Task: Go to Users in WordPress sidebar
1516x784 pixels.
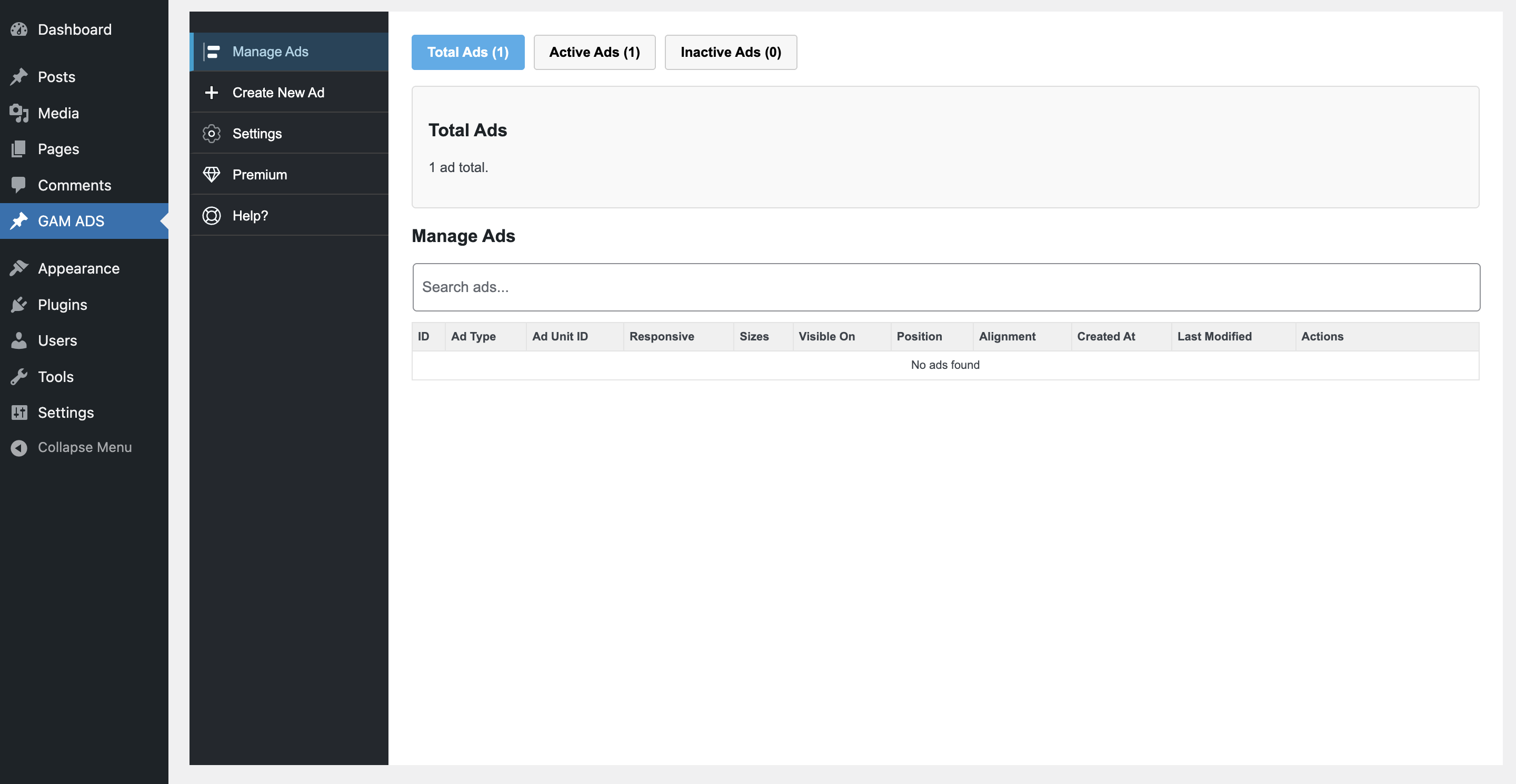Action: click(57, 340)
